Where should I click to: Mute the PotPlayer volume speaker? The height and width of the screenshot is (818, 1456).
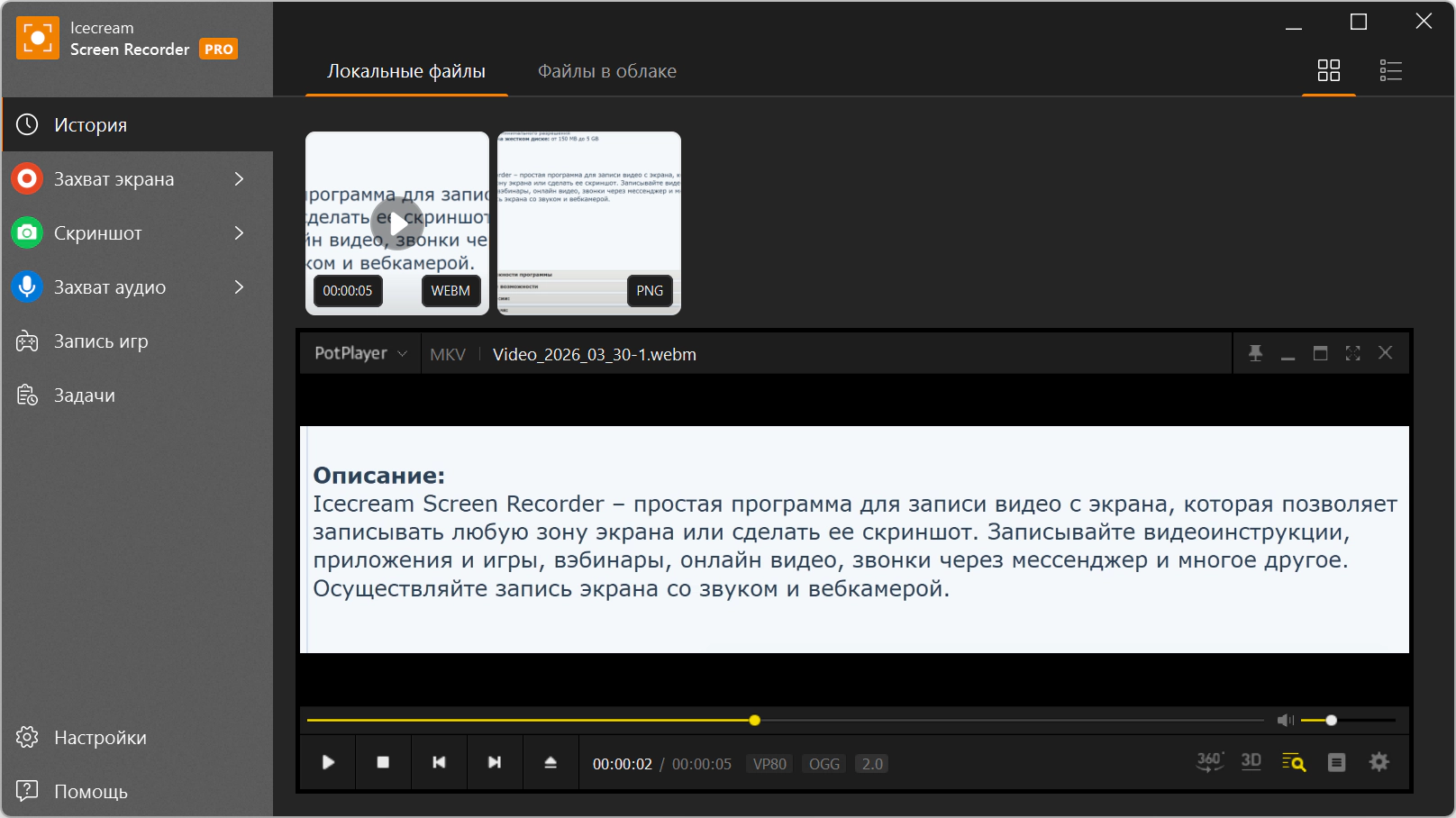pyautogui.click(x=1286, y=720)
